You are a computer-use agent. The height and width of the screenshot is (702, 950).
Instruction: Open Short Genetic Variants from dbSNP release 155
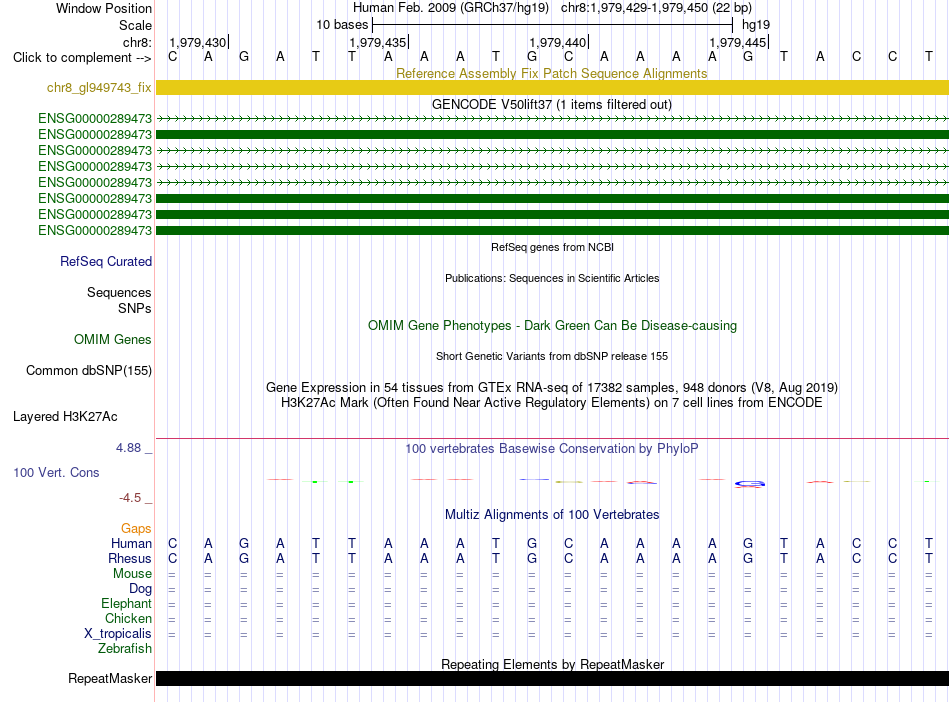click(x=551, y=356)
